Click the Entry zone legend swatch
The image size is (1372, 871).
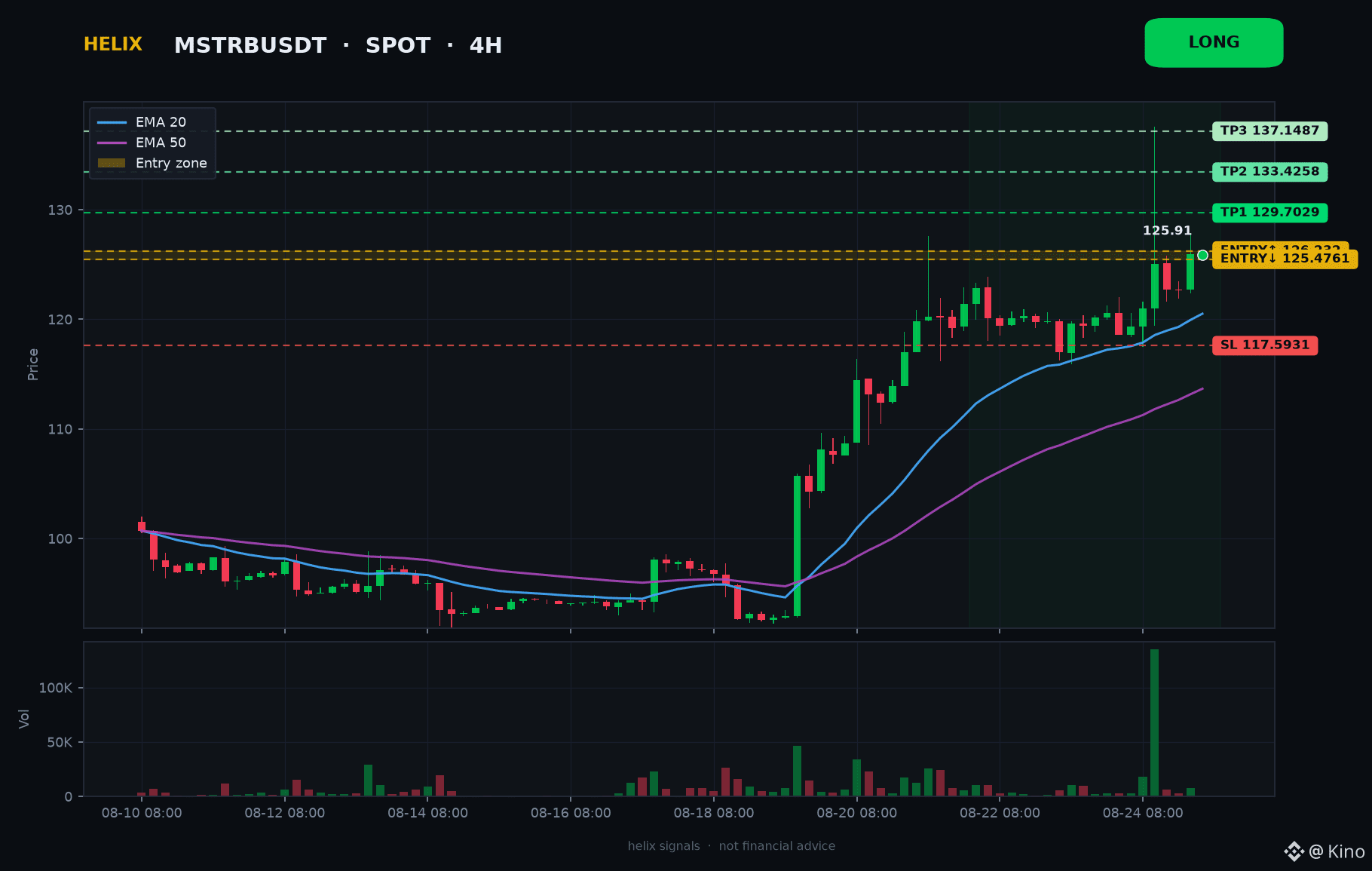pyautogui.click(x=112, y=163)
